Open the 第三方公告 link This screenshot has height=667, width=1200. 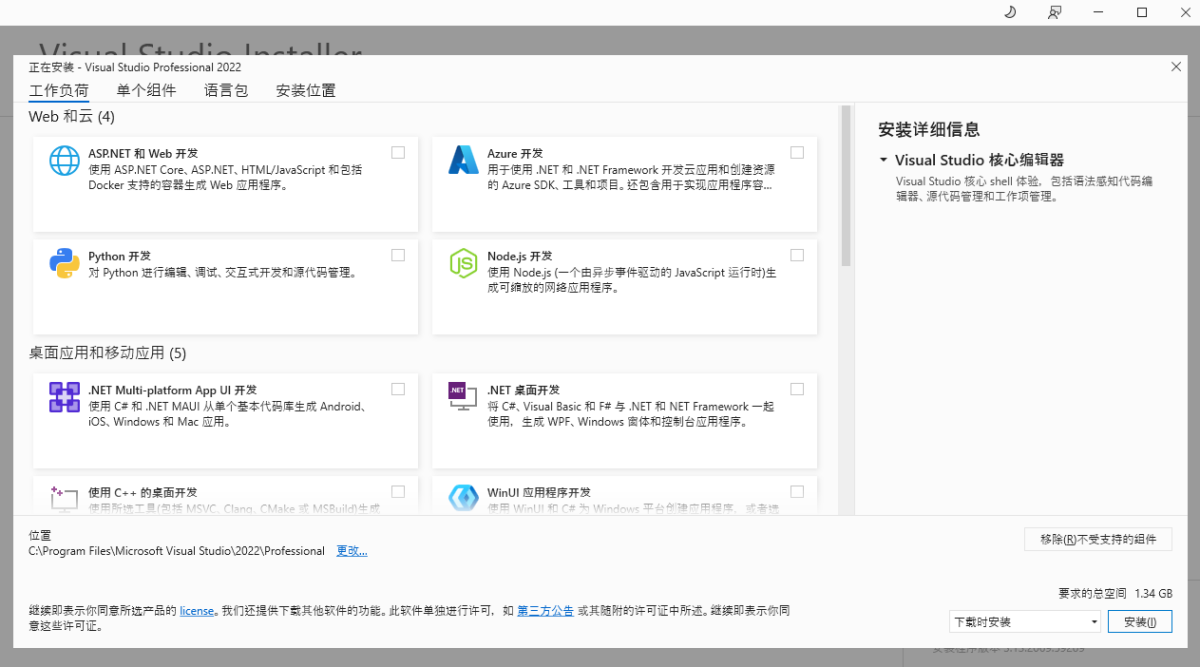545,610
